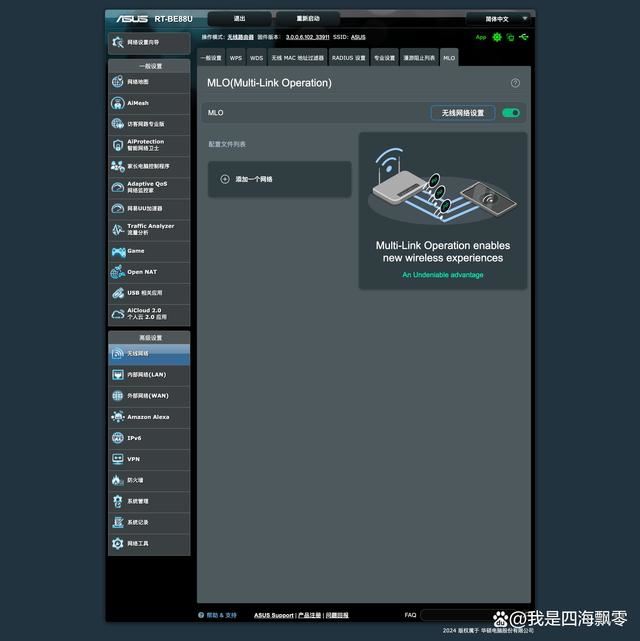Select the MLO tab
This screenshot has height=641, width=640.
[449, 58]
